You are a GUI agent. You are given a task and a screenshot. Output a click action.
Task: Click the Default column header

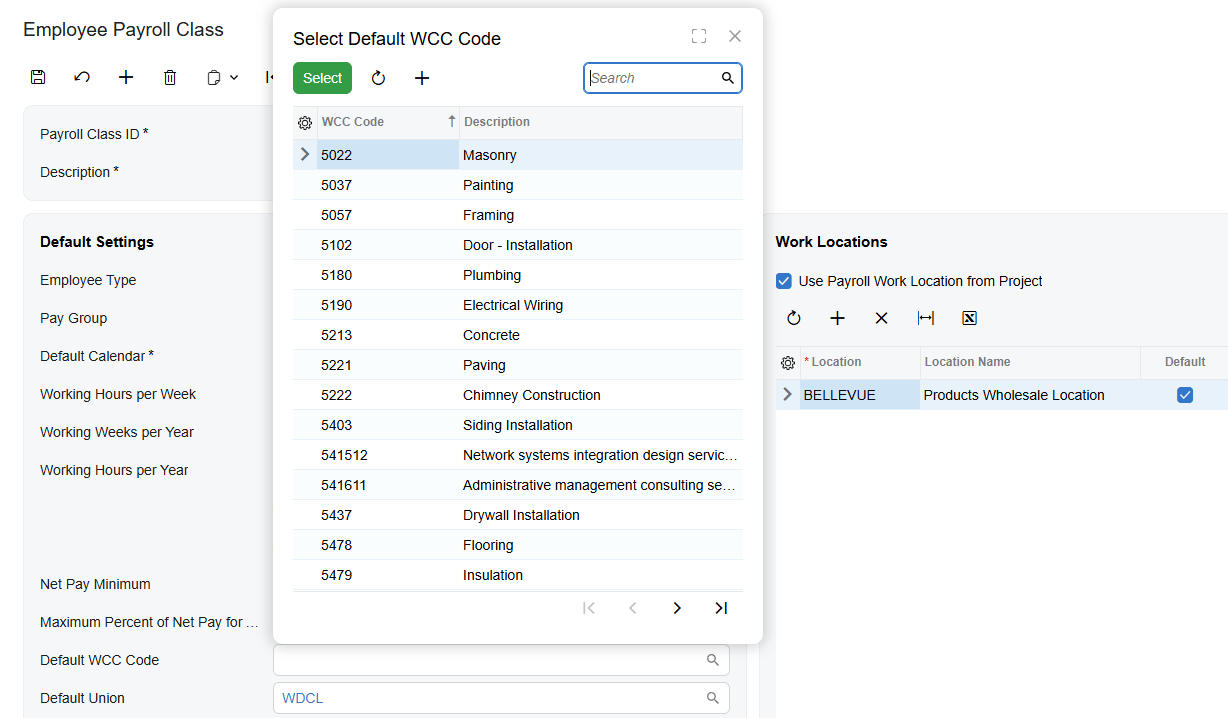[1185, 362]
